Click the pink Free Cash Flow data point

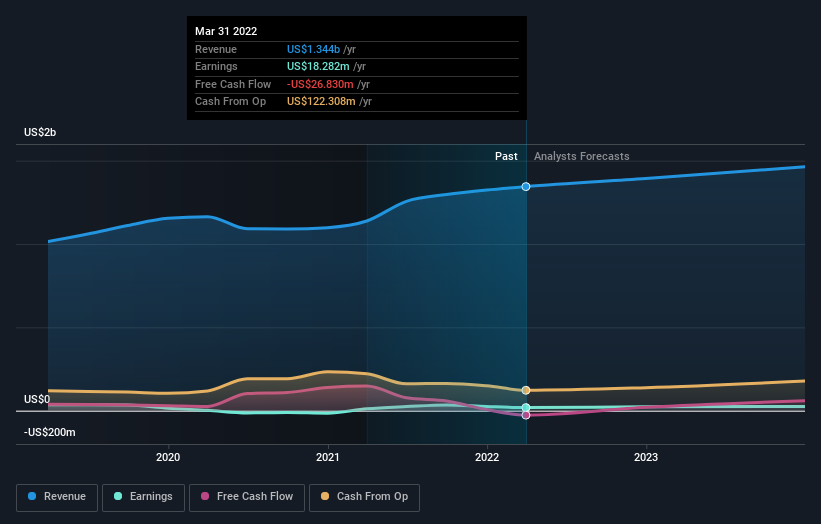(526, 415)
